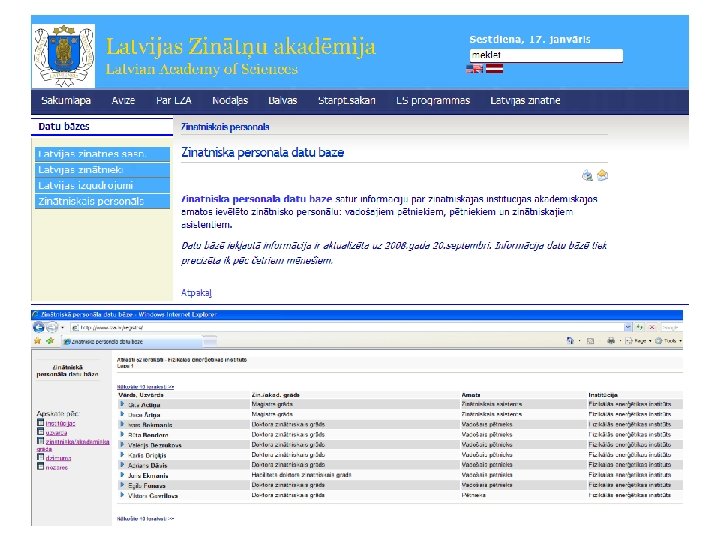Image resolution: width=720 pixels, height=540 pixels.
Task: Click the 'Pētnieks' cell in the Gavrilovs row
Action: (473, 495)
